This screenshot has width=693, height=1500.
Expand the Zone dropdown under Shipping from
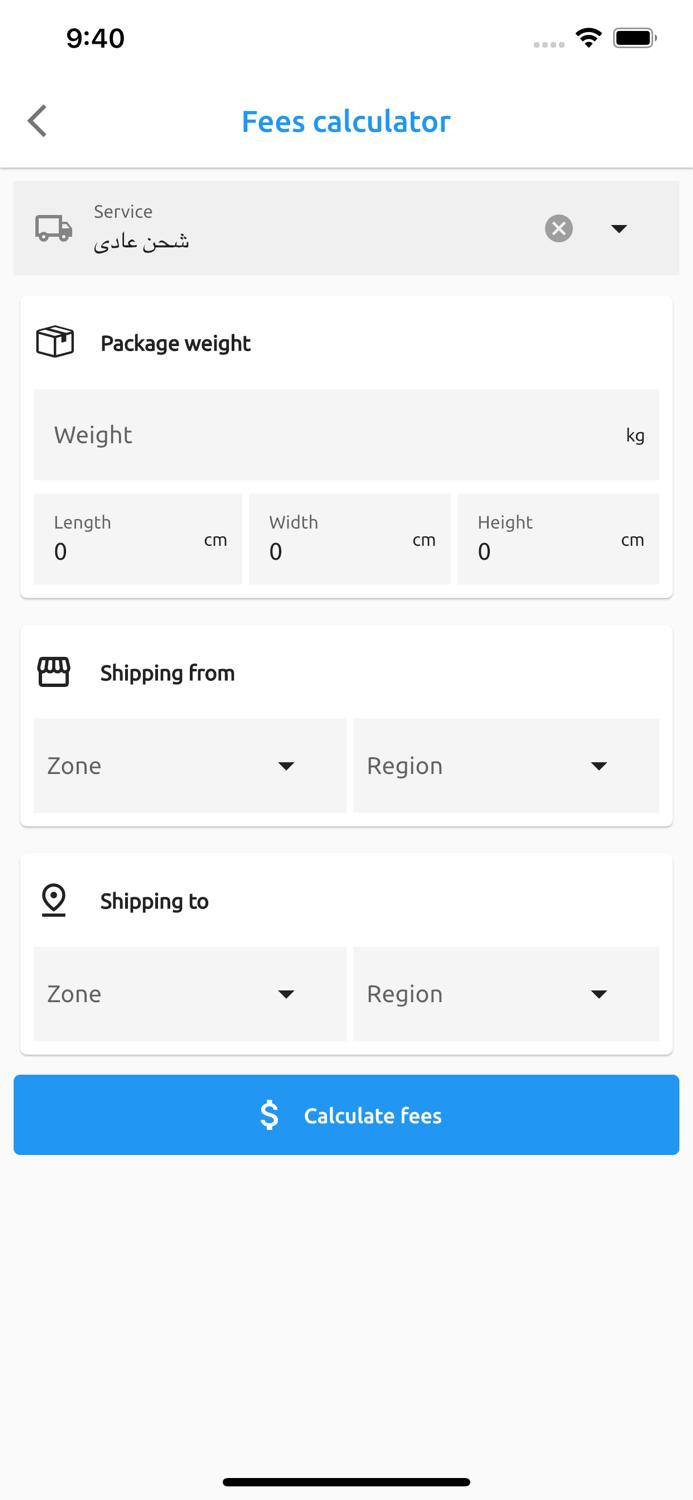click(x=190, y=765)
